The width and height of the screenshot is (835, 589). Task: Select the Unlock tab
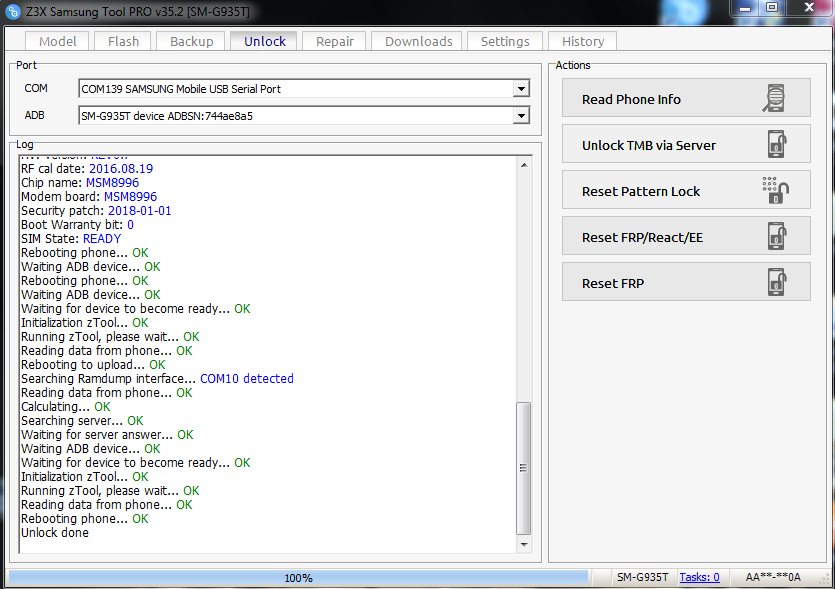coord(265,41)
